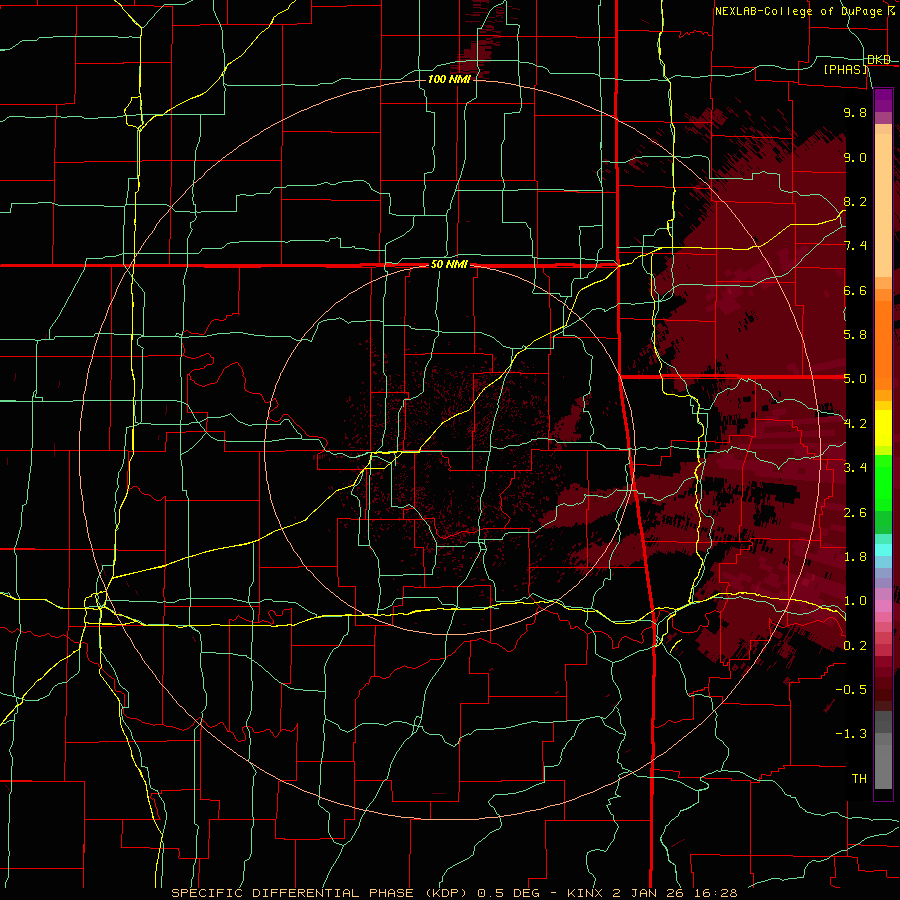Pick the peach swatch near 8.2

(883, 207)
